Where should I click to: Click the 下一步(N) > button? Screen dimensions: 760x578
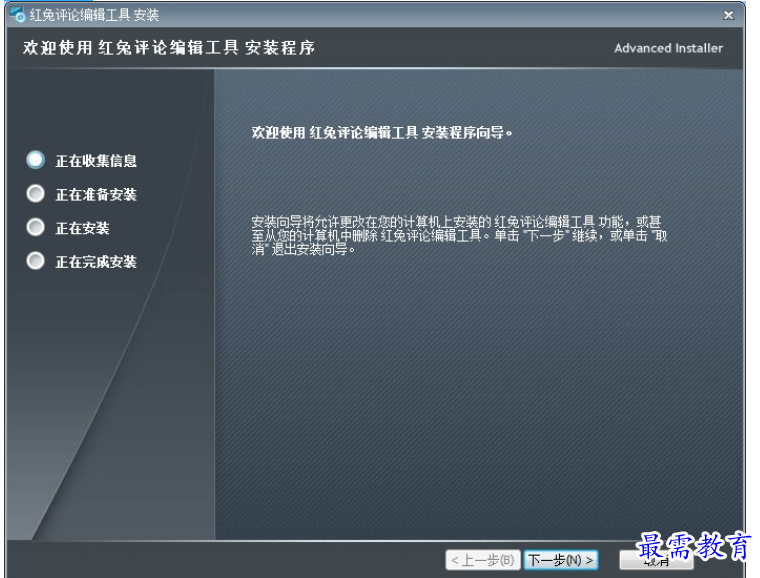click(561, 560)
